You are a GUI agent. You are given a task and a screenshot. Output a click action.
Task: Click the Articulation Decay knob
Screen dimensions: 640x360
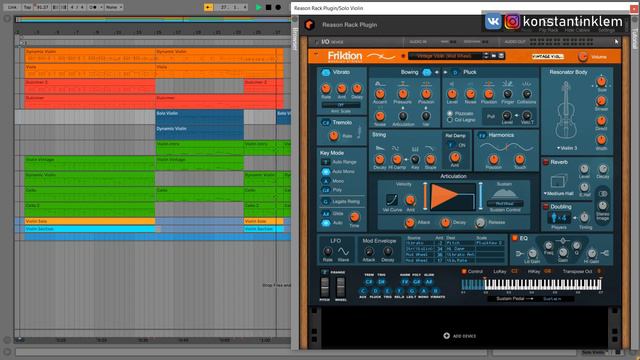[445, 222]
